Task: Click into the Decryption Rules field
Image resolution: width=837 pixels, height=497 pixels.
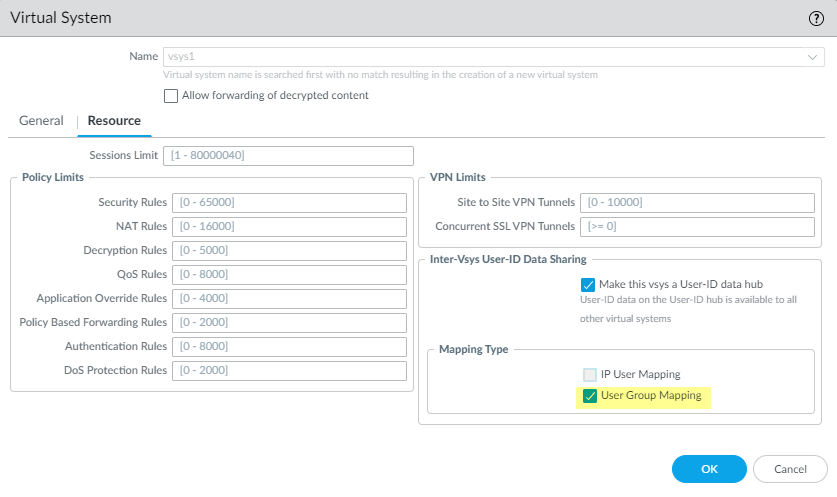Action: [289, 250]
